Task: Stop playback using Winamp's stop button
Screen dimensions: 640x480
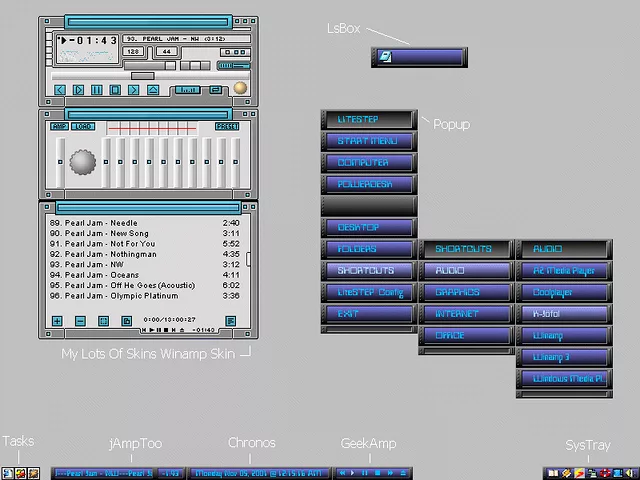Action: 115,90
